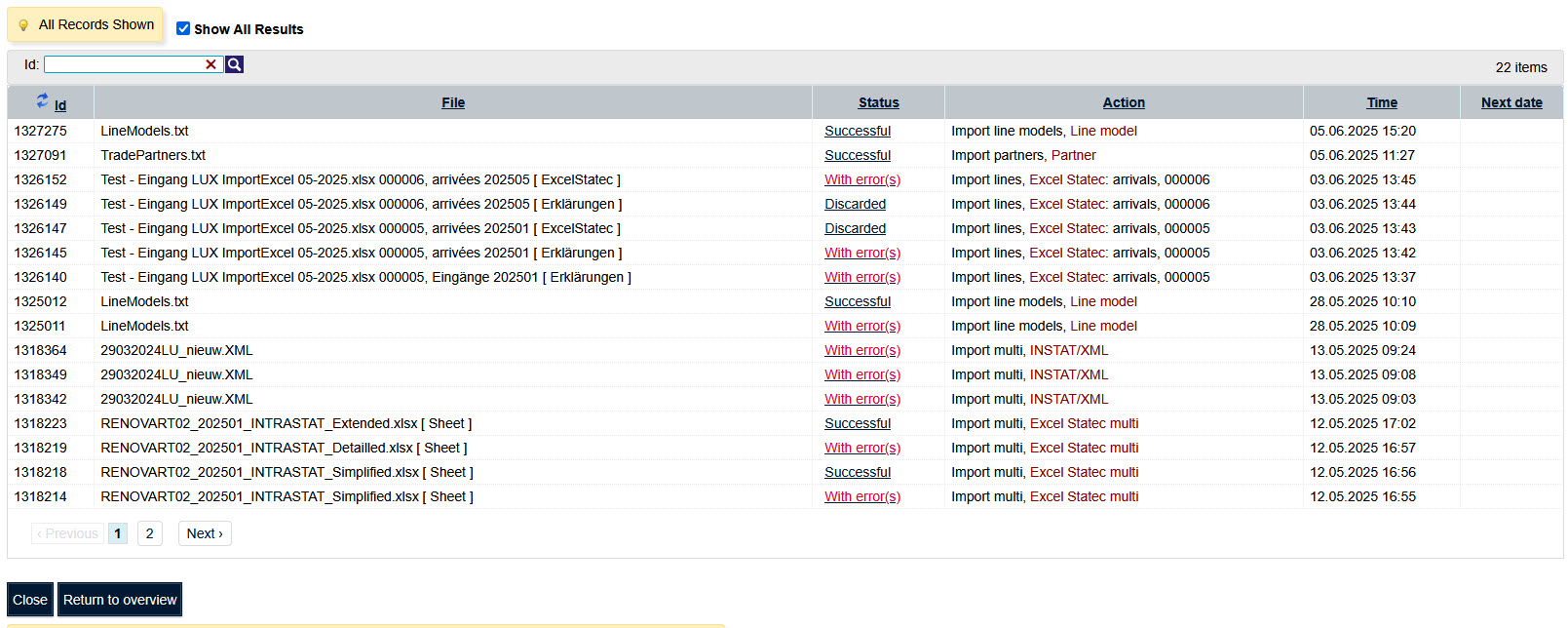Type in the Id search input field
Screen dimensions: 1568x628
(123, 64)
